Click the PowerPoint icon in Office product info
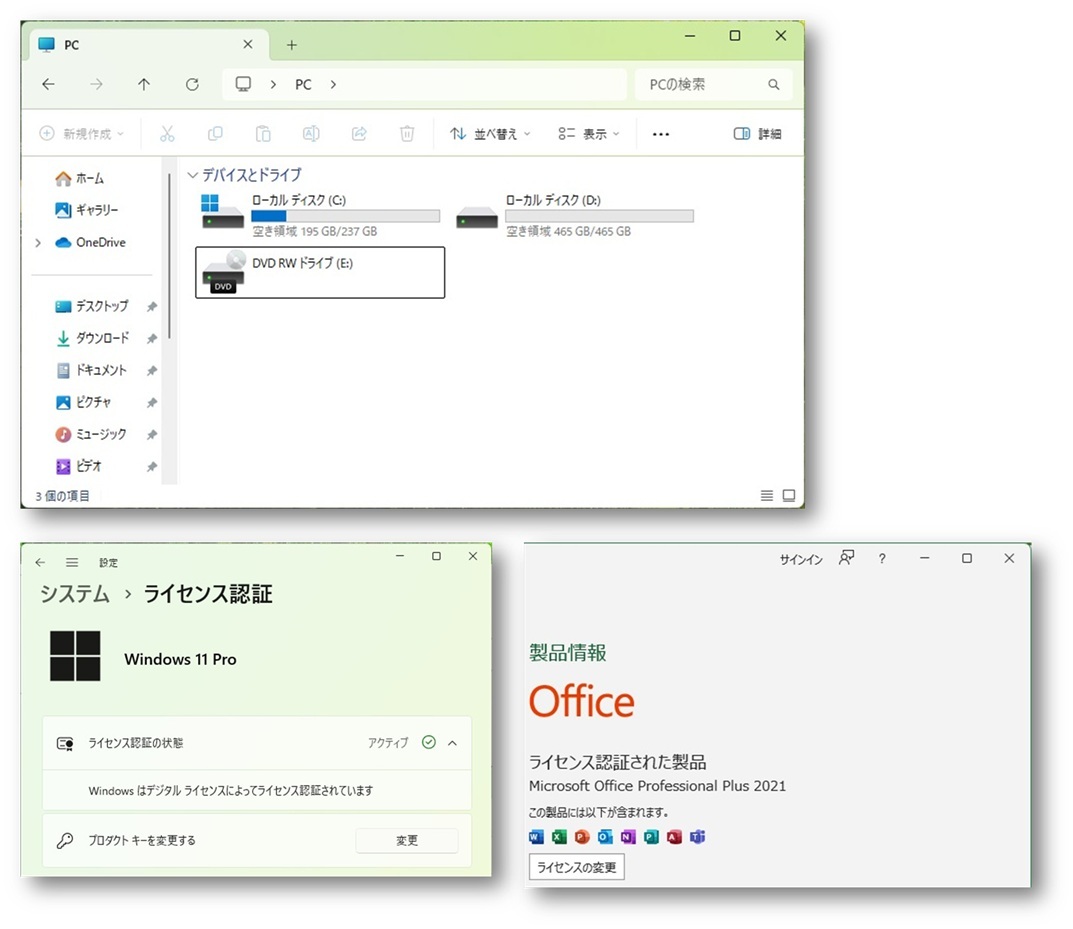Screen dimensions: 1073x929 coord(582,837)
